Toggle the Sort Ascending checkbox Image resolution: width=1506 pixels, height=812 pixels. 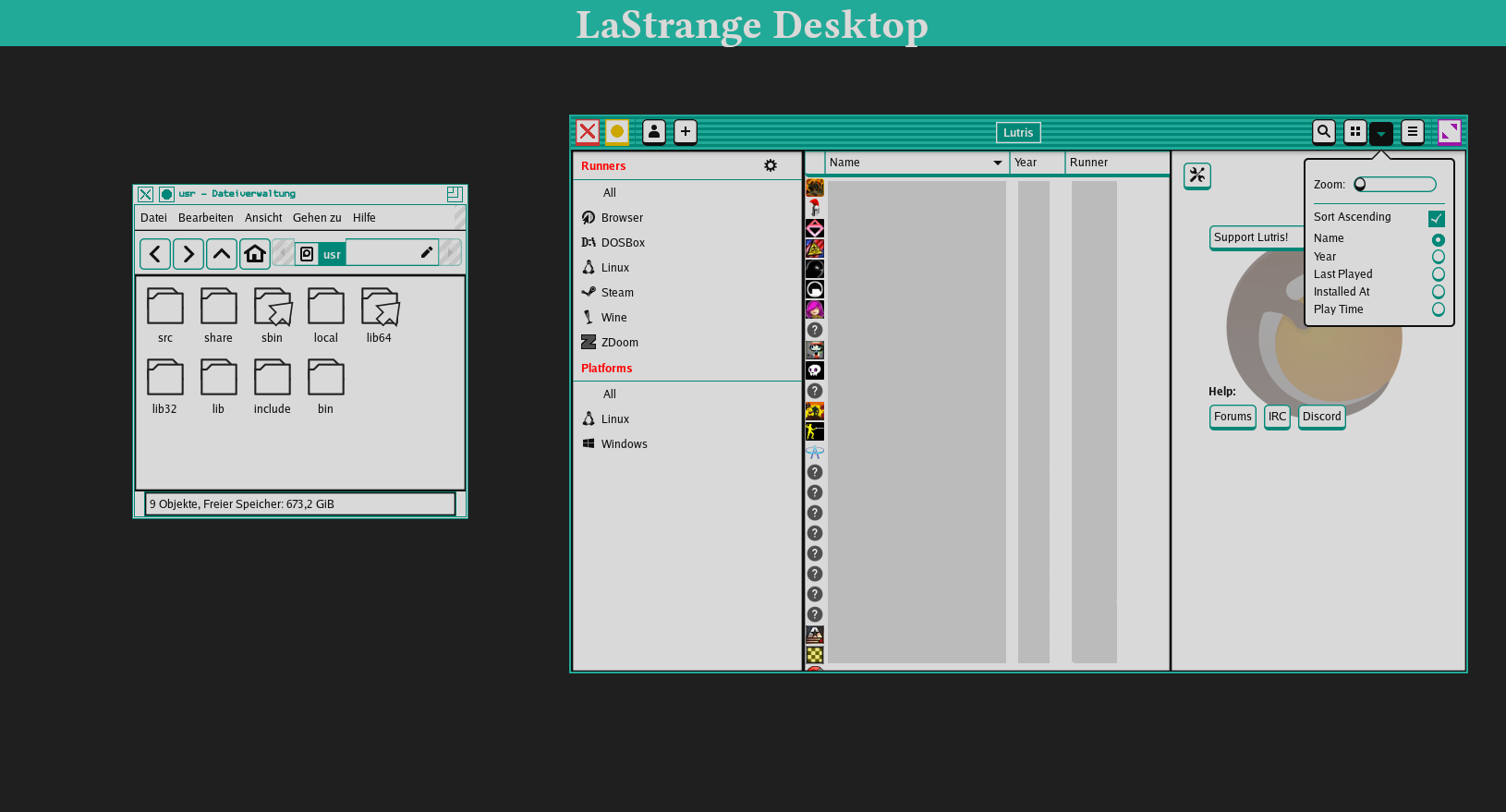pyautogui.click(x=1437, y=218)
